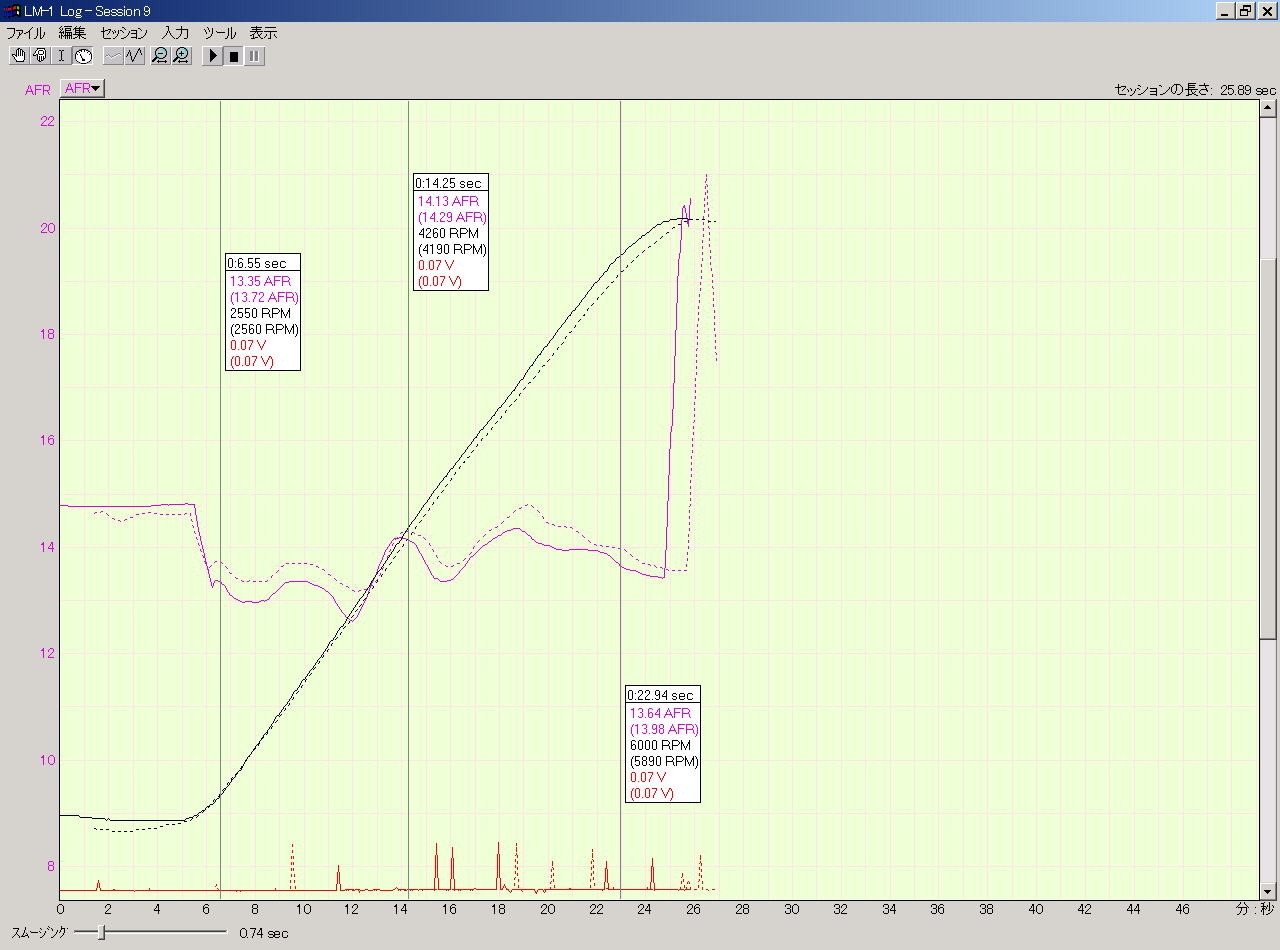Select the 0:22.94 sec marker info box
This screenshot has width=1280, height=950.
tap(663, 744)
